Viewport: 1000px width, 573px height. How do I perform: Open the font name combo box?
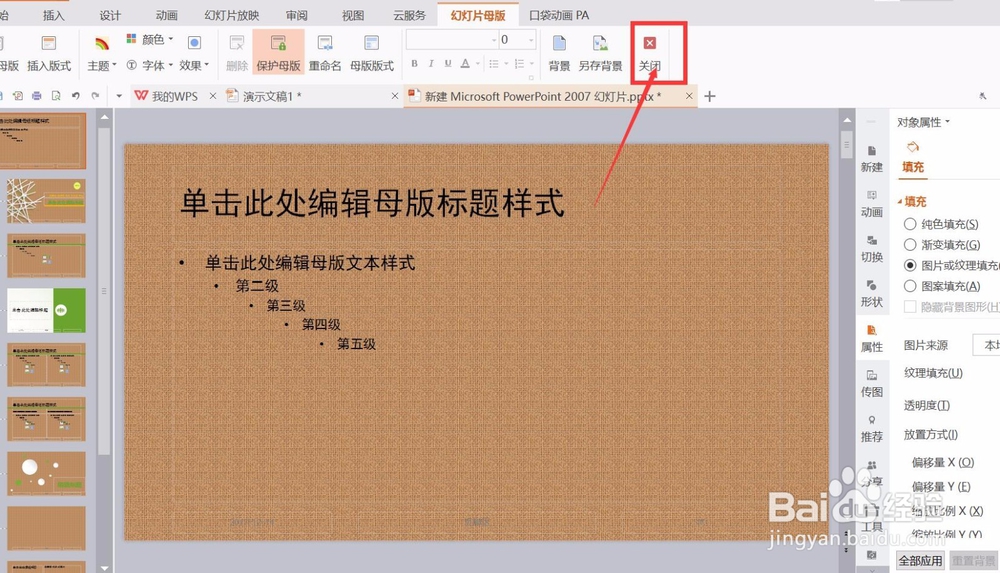coord(452,40)
